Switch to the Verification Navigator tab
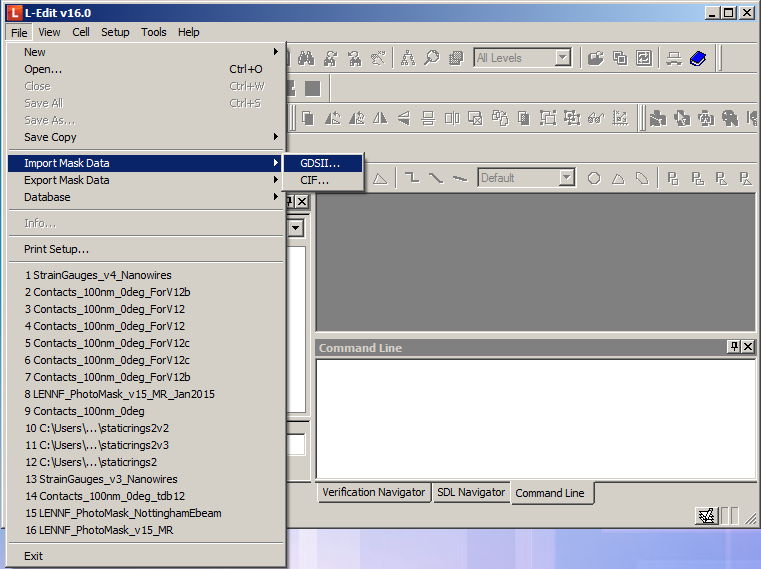This screenshot has width=761, height=569. click(x=374, y=492)
